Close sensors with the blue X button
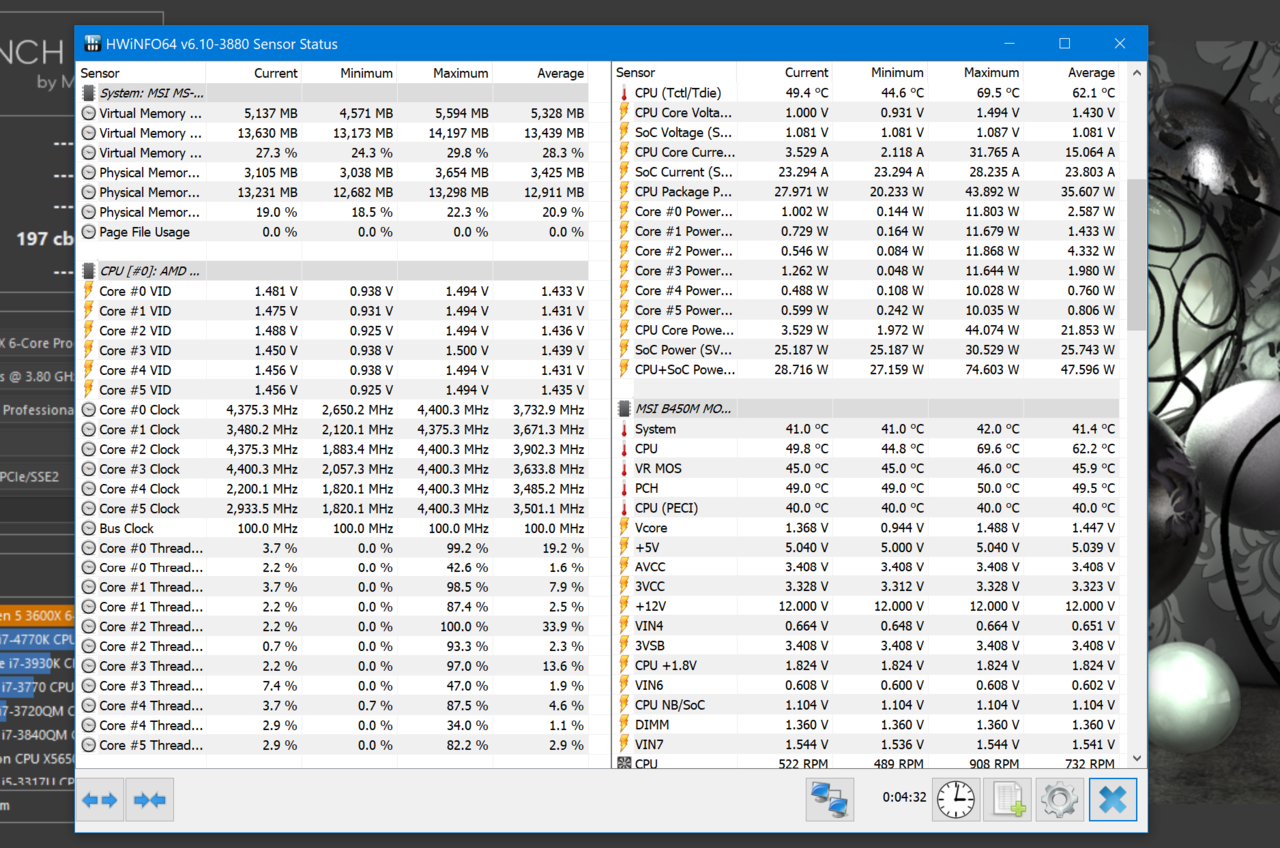The height and width of the screenshot is (848, 1280). pyautogui.click(x=1113, y=800)
